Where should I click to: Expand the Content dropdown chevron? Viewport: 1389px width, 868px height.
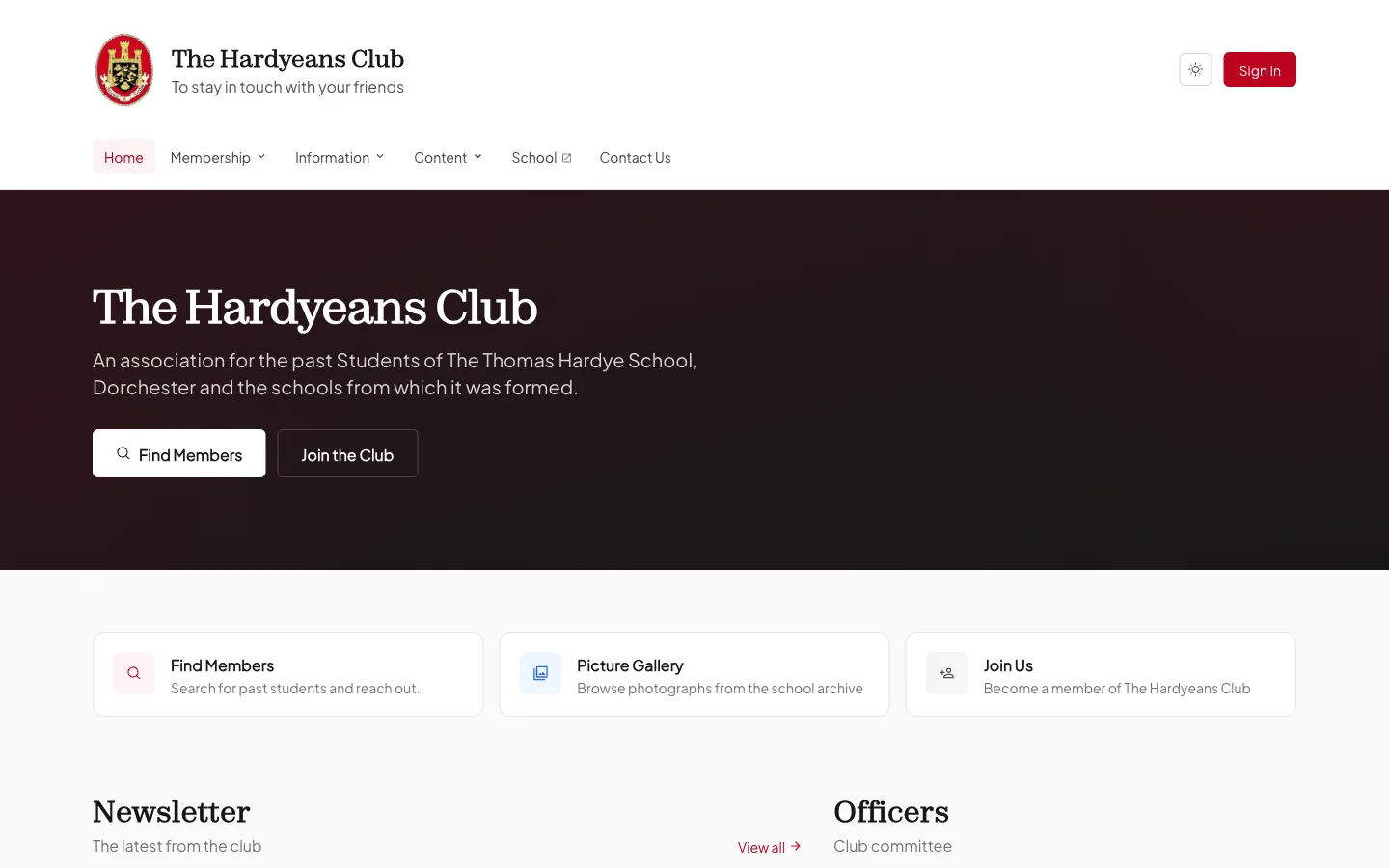477,157
